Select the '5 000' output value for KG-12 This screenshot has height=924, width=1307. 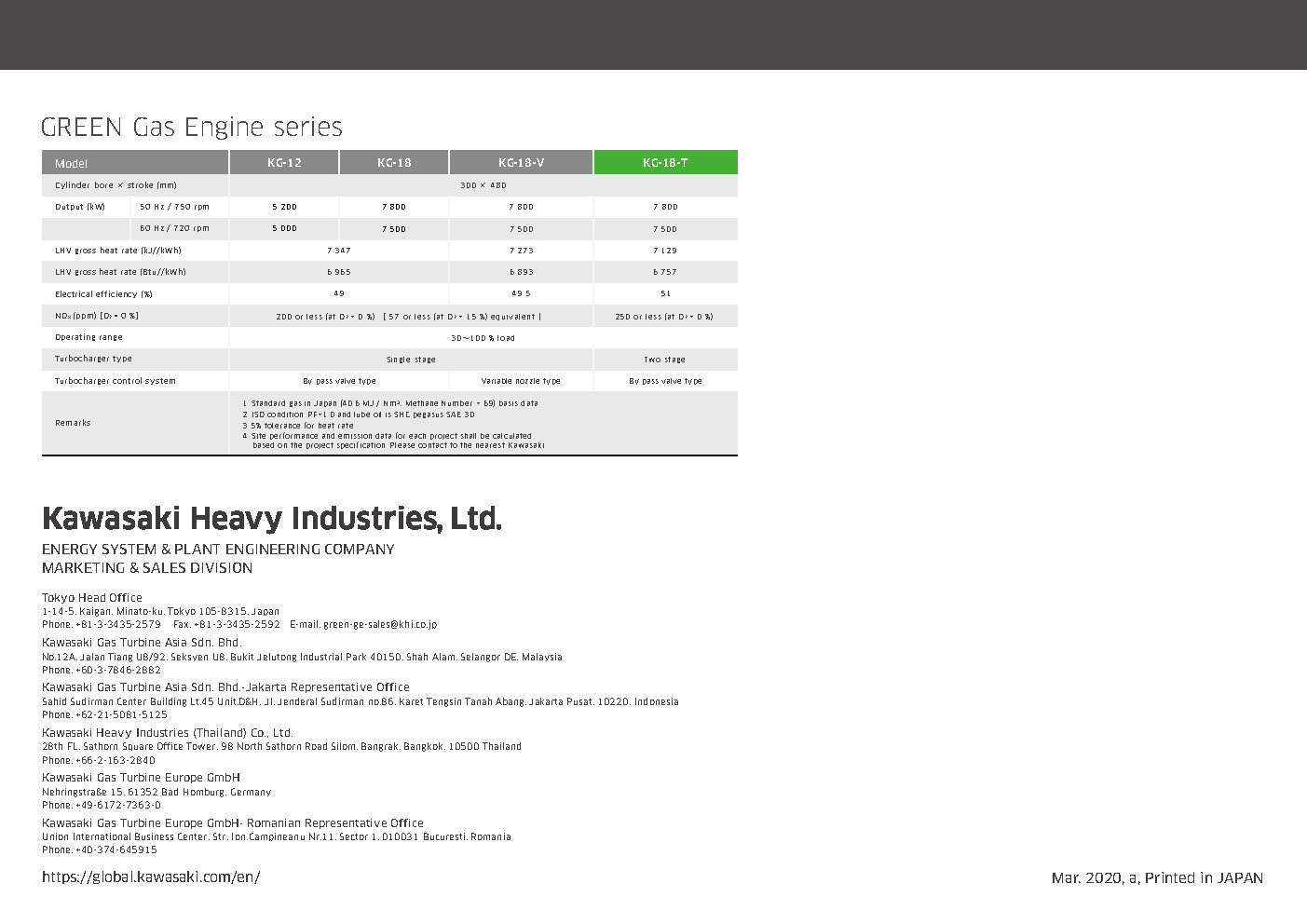(x=284, y=229)
